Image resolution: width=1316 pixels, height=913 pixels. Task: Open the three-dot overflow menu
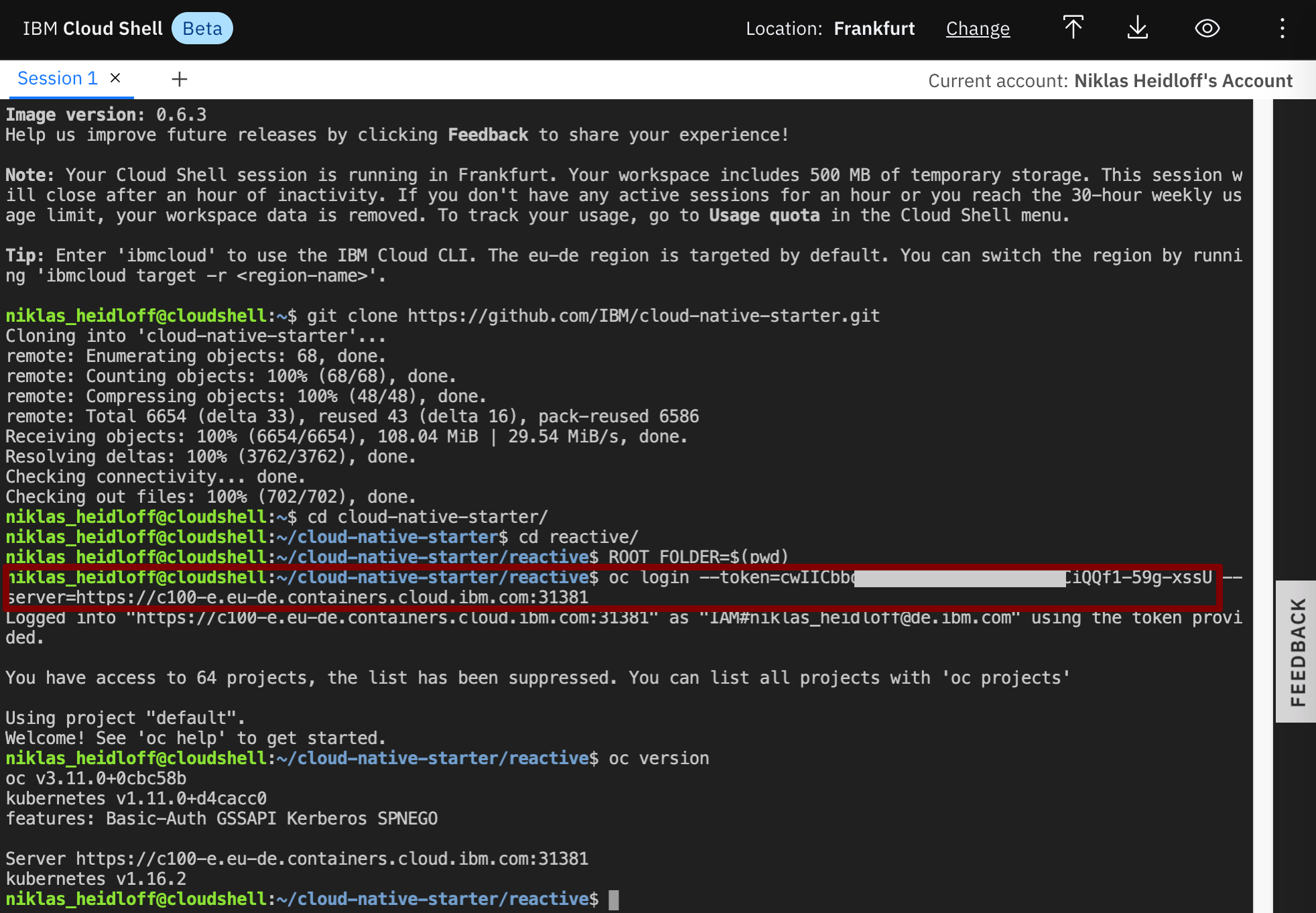[x=1282, y=28]
